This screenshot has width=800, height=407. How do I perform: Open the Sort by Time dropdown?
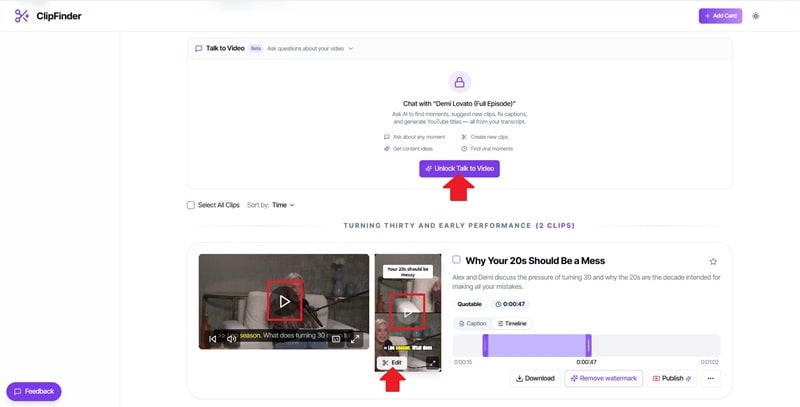click(x=283, y=205)
